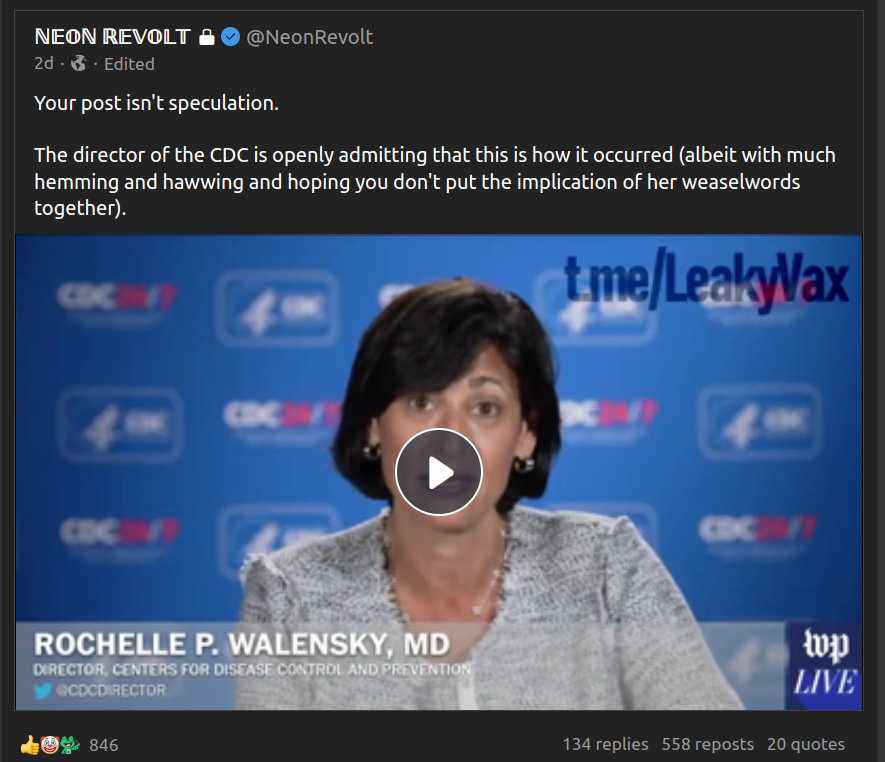View the 558 reposts list
Viewport: 885px width, 762px height.
coord(708,745)
